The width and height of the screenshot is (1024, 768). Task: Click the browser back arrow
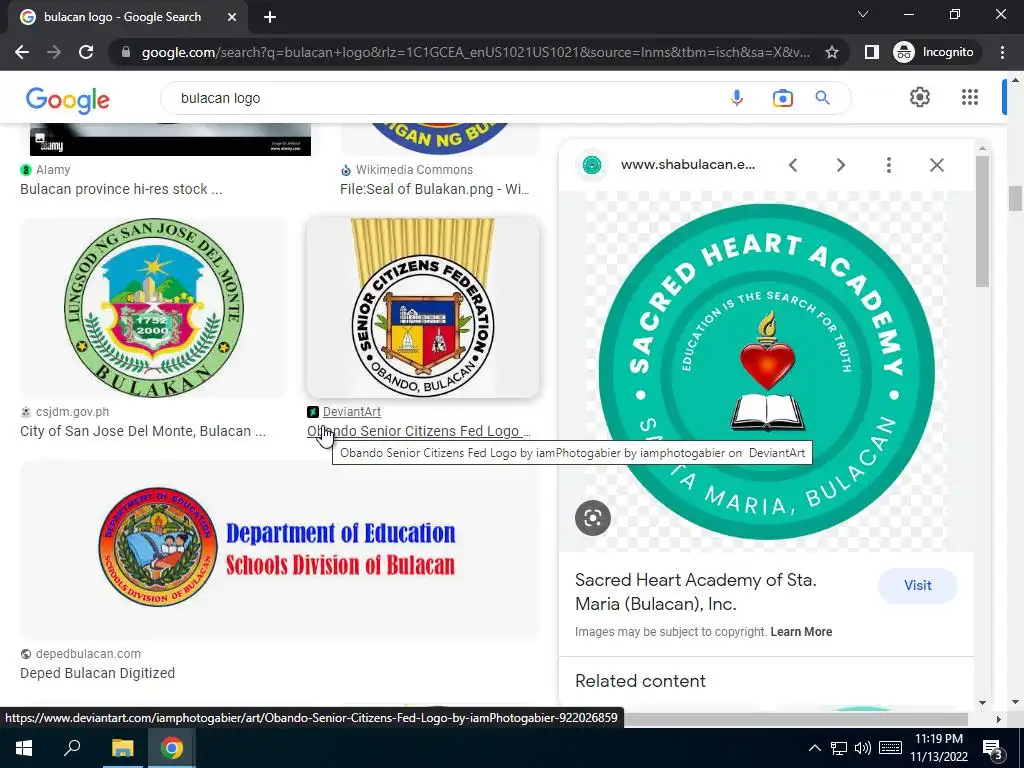click(22, 52)
